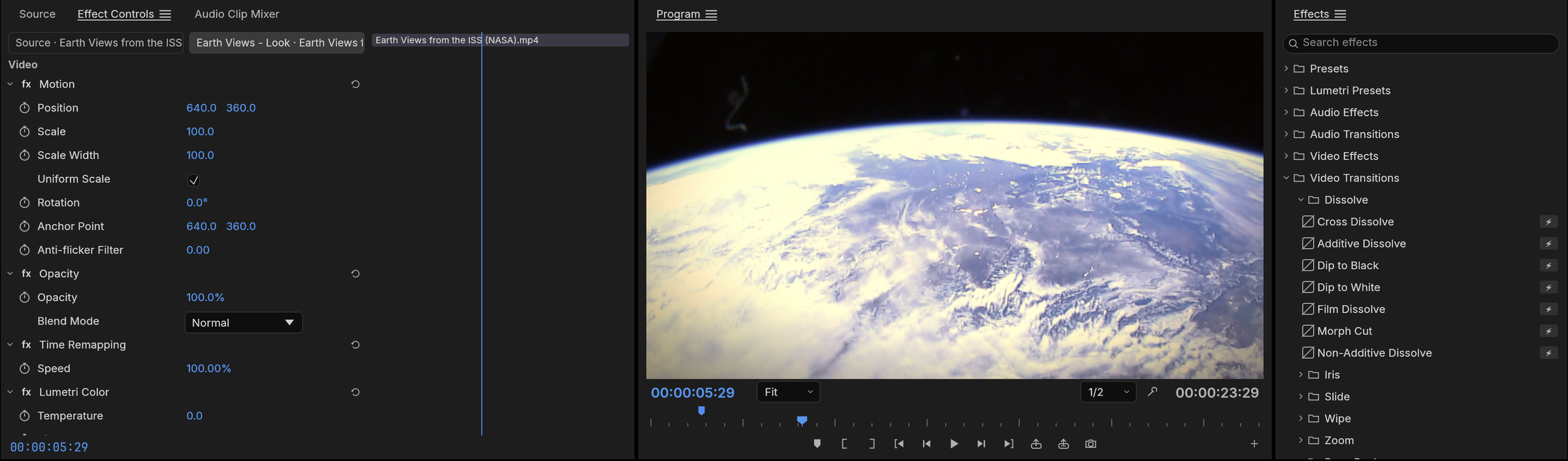The height and width of the screenshot is (461, 1568).
Task: Toggle the Opacity fx switch
Action: point(26,274)
